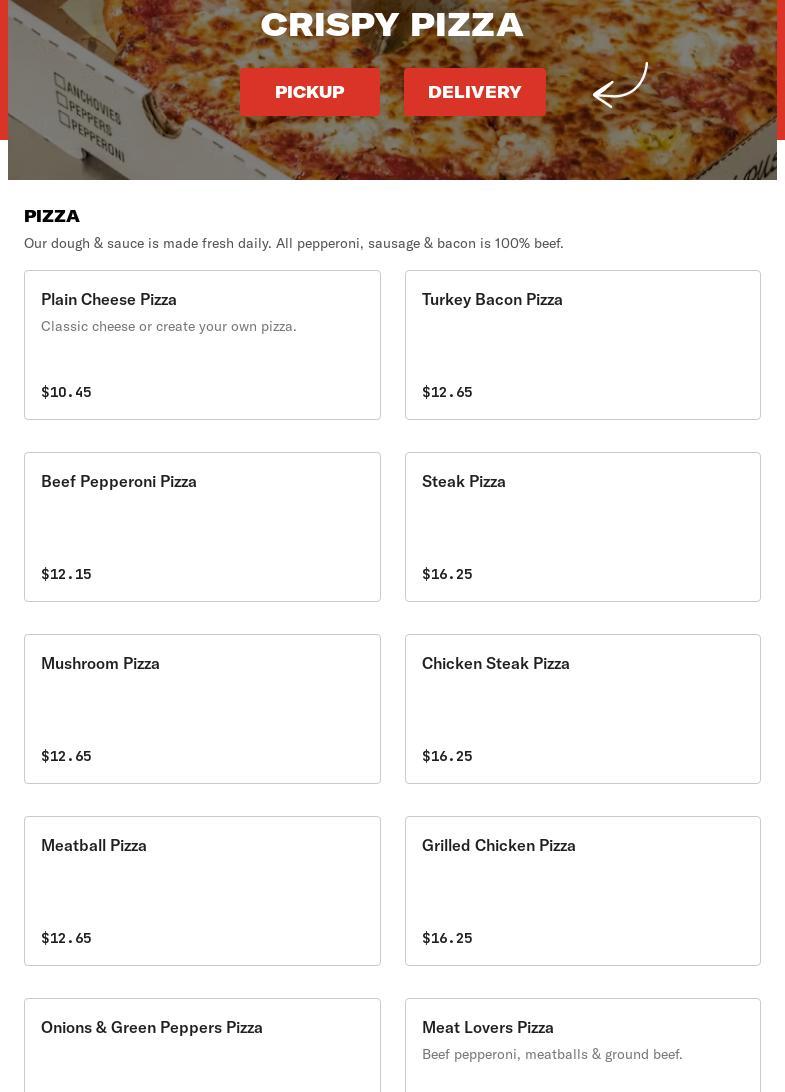Click the Meat Lovers ingredients description
This screenshot has height=1092, width=785.
pyautogui.click(x=552, y=1055)
